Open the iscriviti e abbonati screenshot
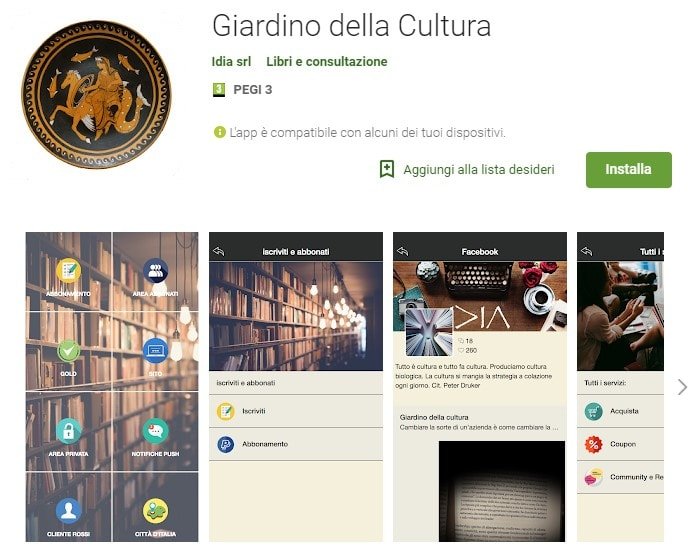Screen dimensions: 700x550 [296, 387]
